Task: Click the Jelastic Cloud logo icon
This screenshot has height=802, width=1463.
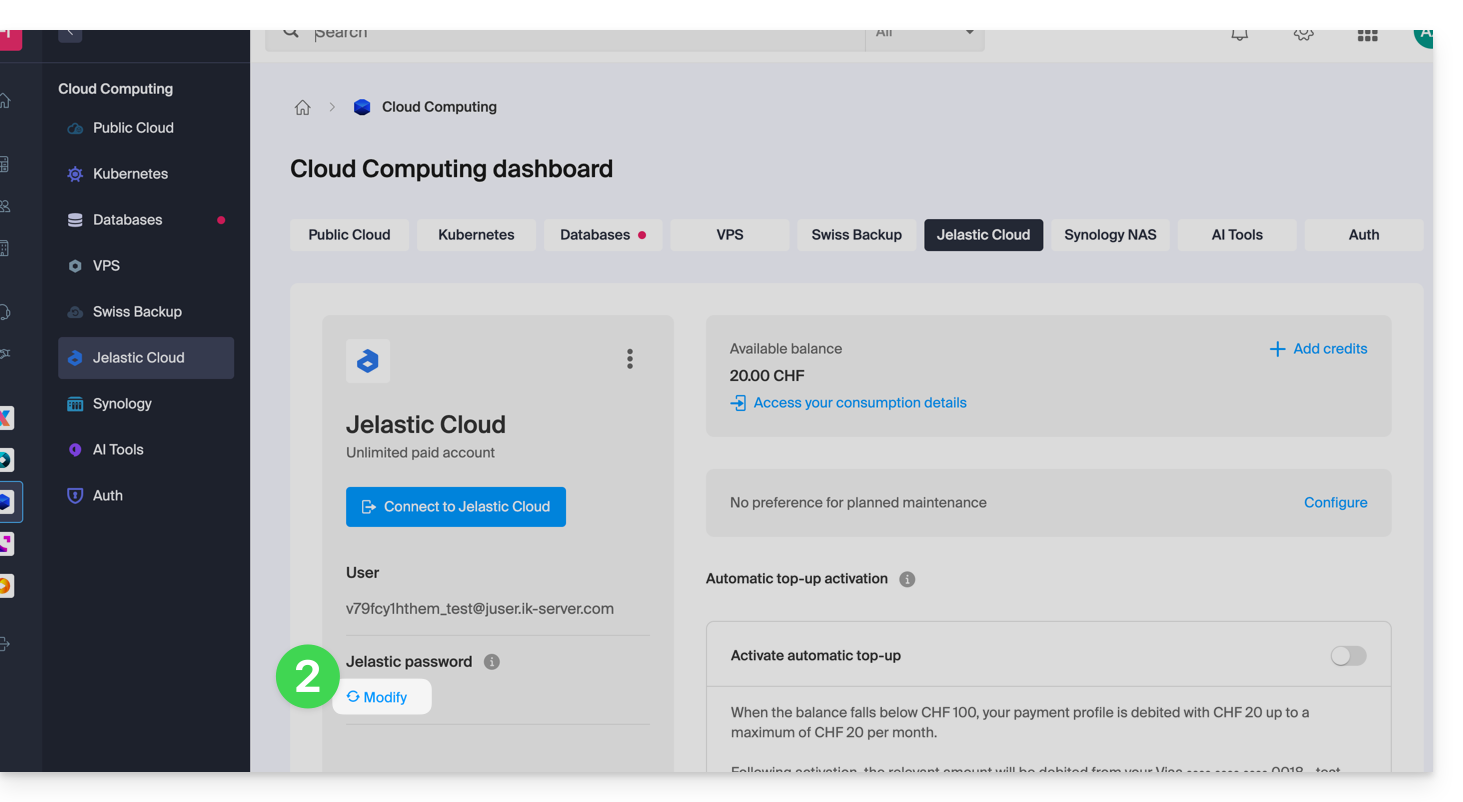Action: 368,361
